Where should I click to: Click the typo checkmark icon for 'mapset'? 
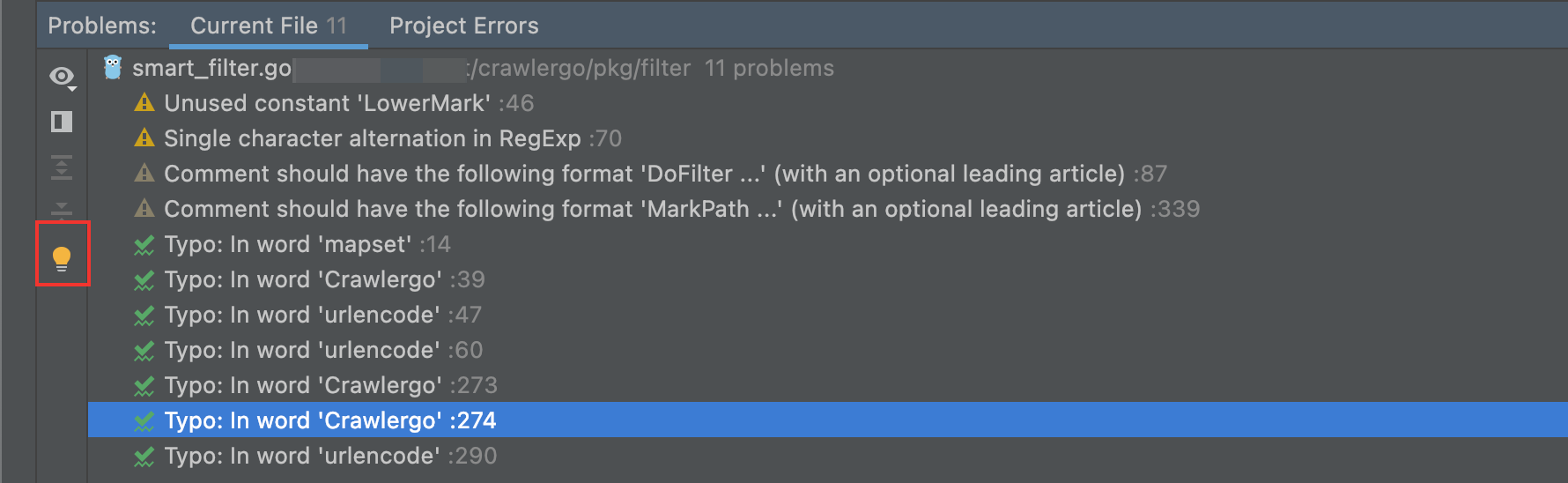click(144, 245)
